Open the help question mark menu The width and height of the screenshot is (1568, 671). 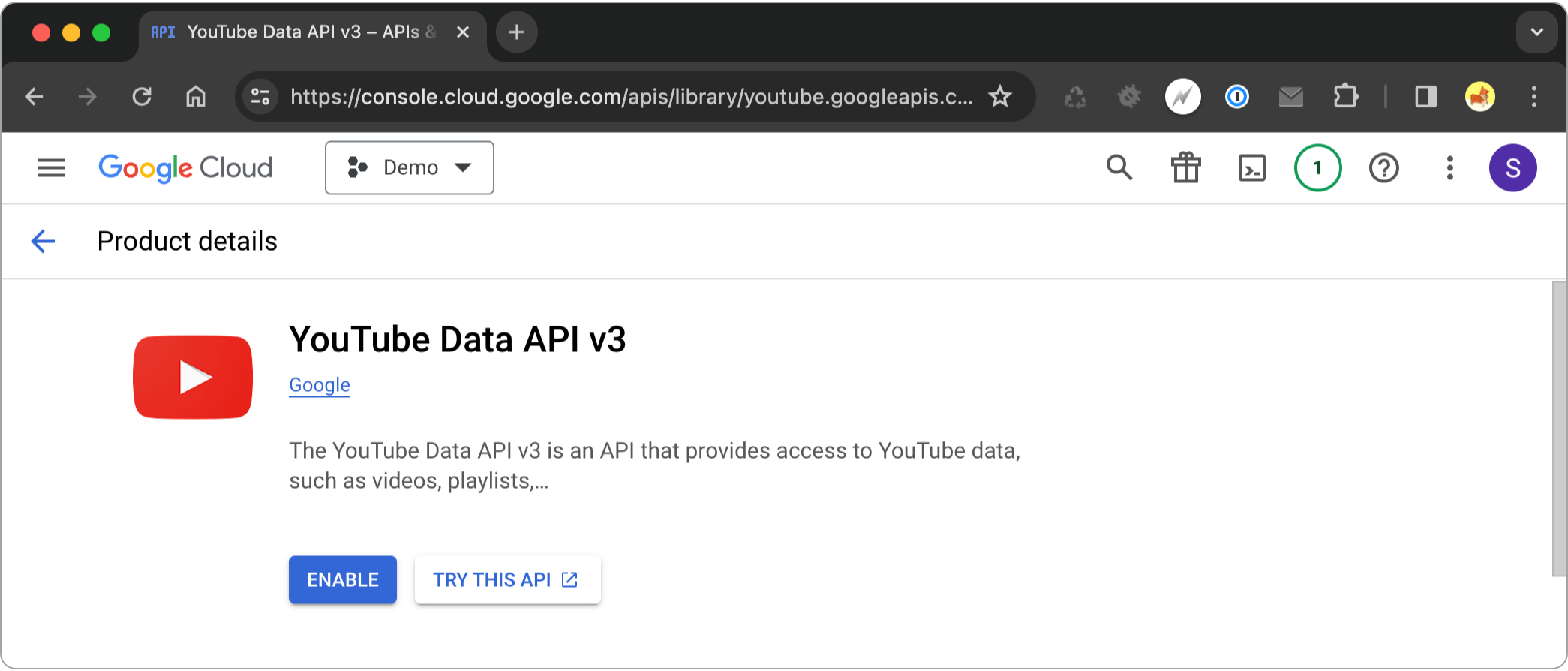pos(1384,167)
